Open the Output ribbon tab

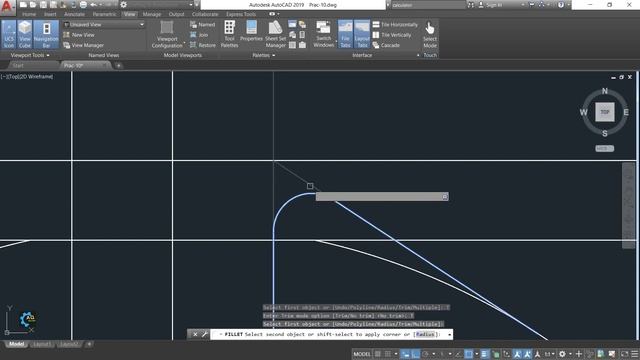click(x=176, y=14)
